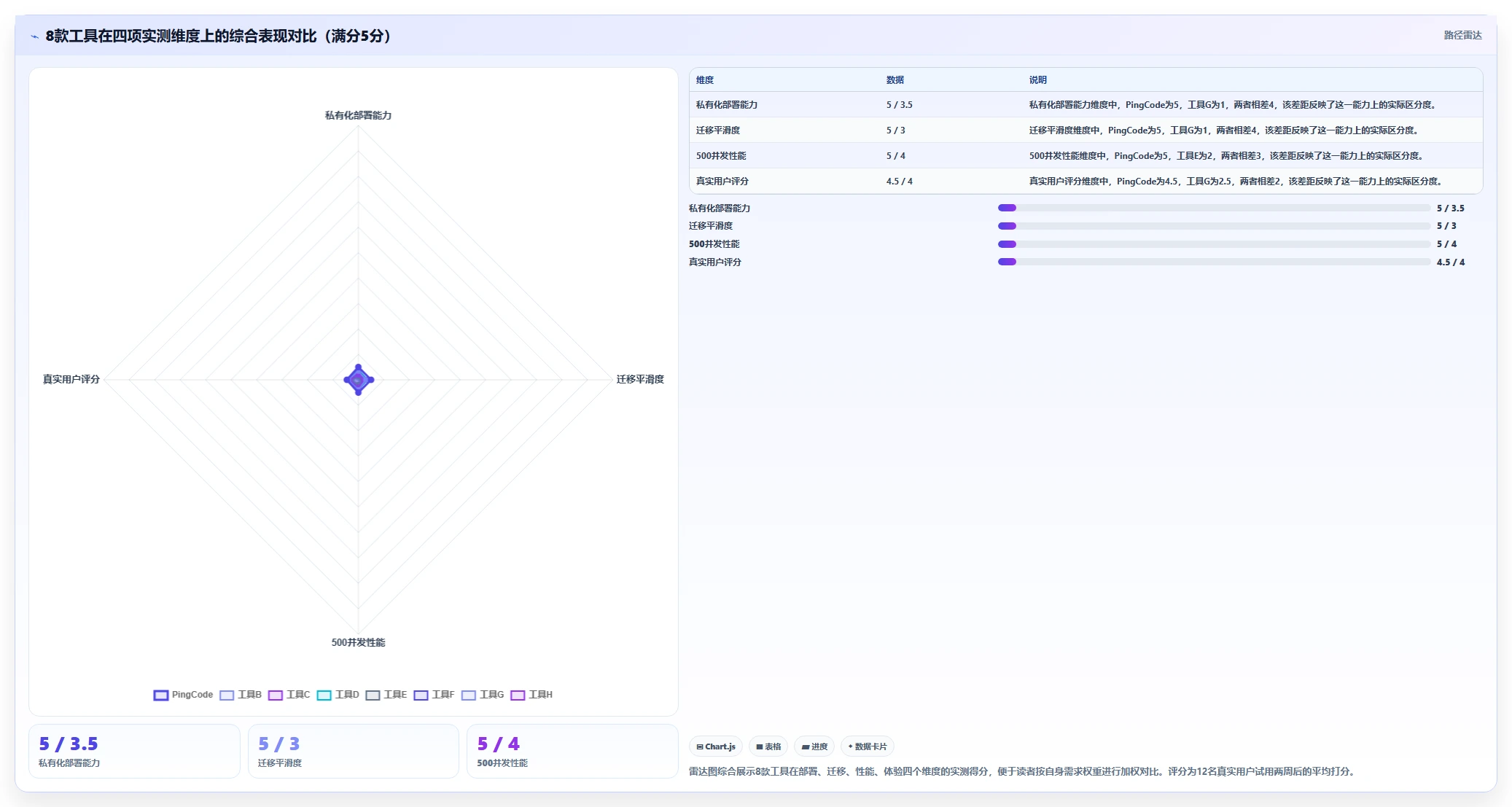
Task: Open the 5 / 4 500并发性能 card
Action: [572, 751]
